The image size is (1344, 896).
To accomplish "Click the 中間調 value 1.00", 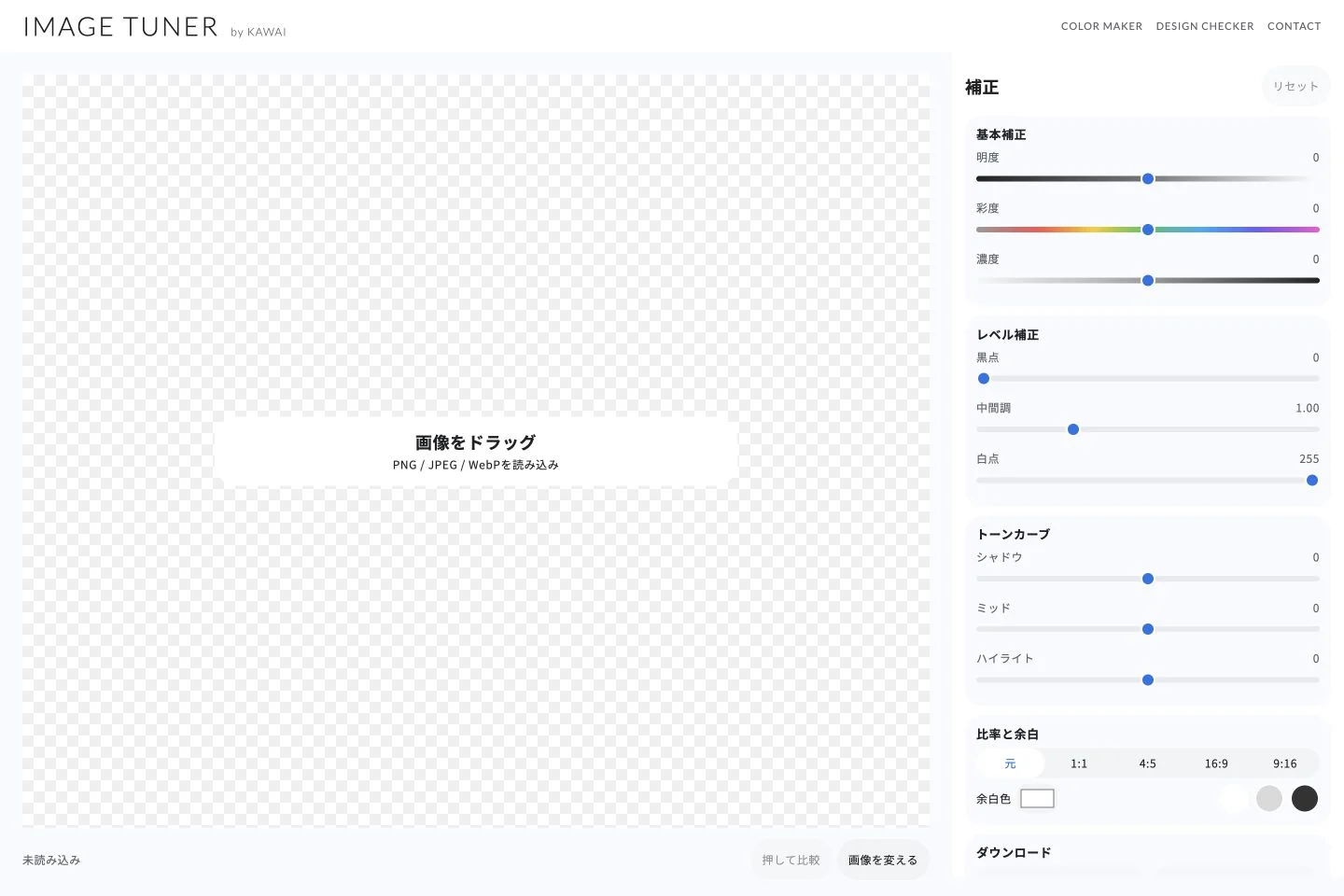I will click(x=1308, y=408).
